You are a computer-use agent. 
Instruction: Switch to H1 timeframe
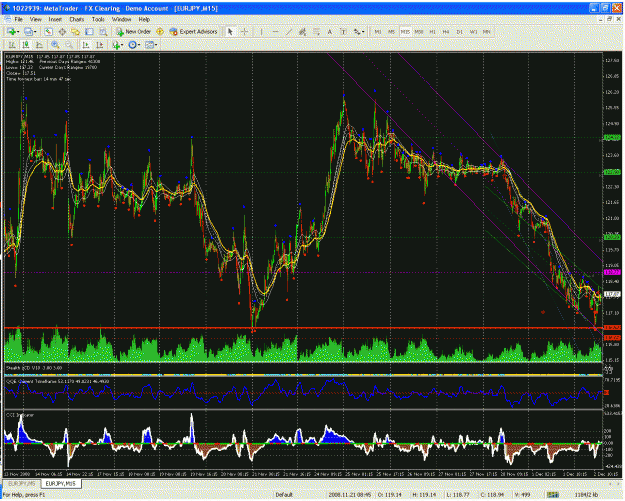pos(432,32)
